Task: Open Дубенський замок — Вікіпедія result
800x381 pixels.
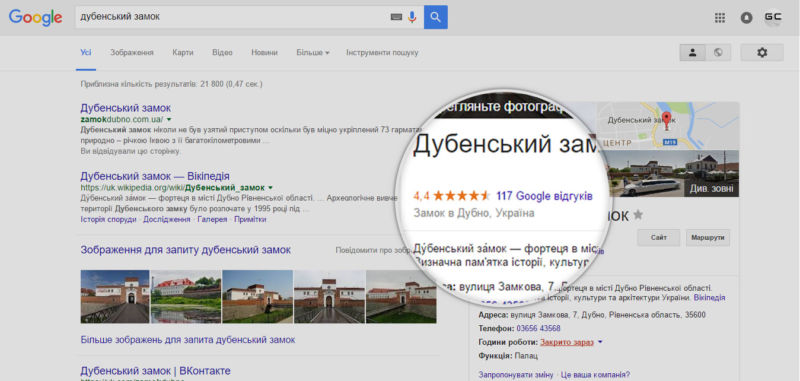Action: click(155, 176)
